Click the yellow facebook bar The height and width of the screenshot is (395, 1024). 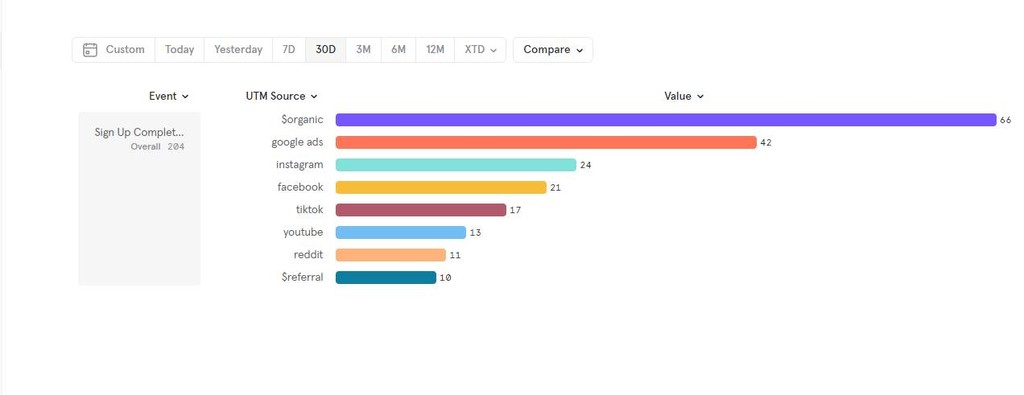[x=441, y=187]
